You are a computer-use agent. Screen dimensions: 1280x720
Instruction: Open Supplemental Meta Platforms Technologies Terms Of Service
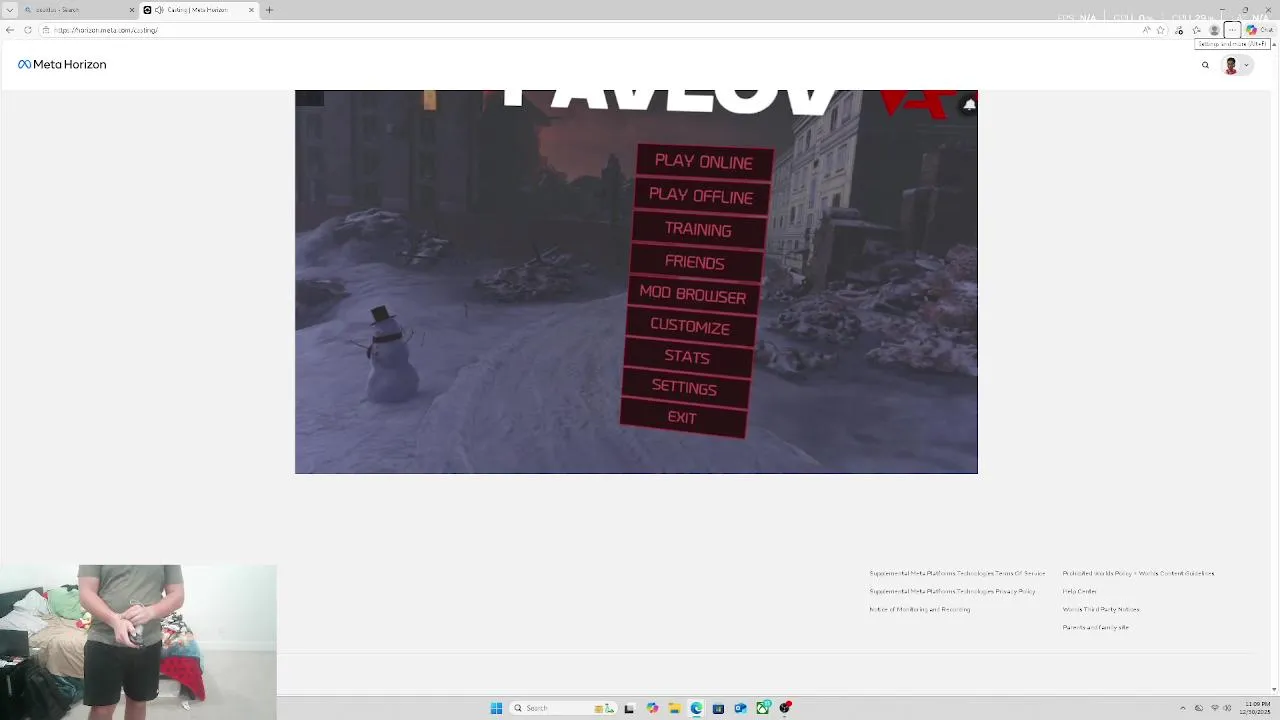click(x=957, y=573)
